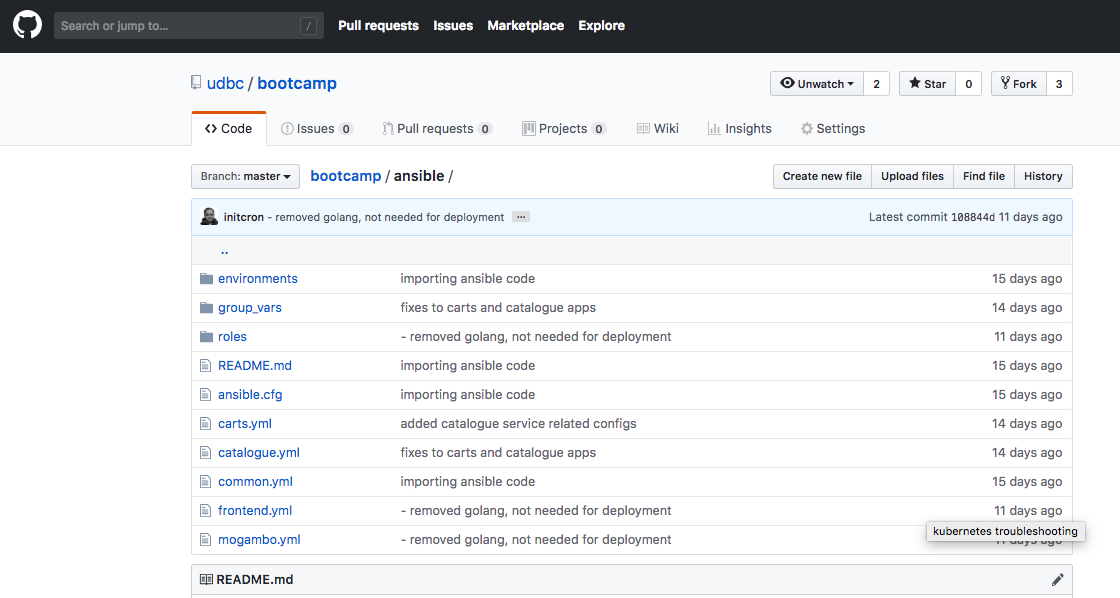Open Explore in top navigation
The width and height of the screenshot is (1120, 598).
(601, 26)
